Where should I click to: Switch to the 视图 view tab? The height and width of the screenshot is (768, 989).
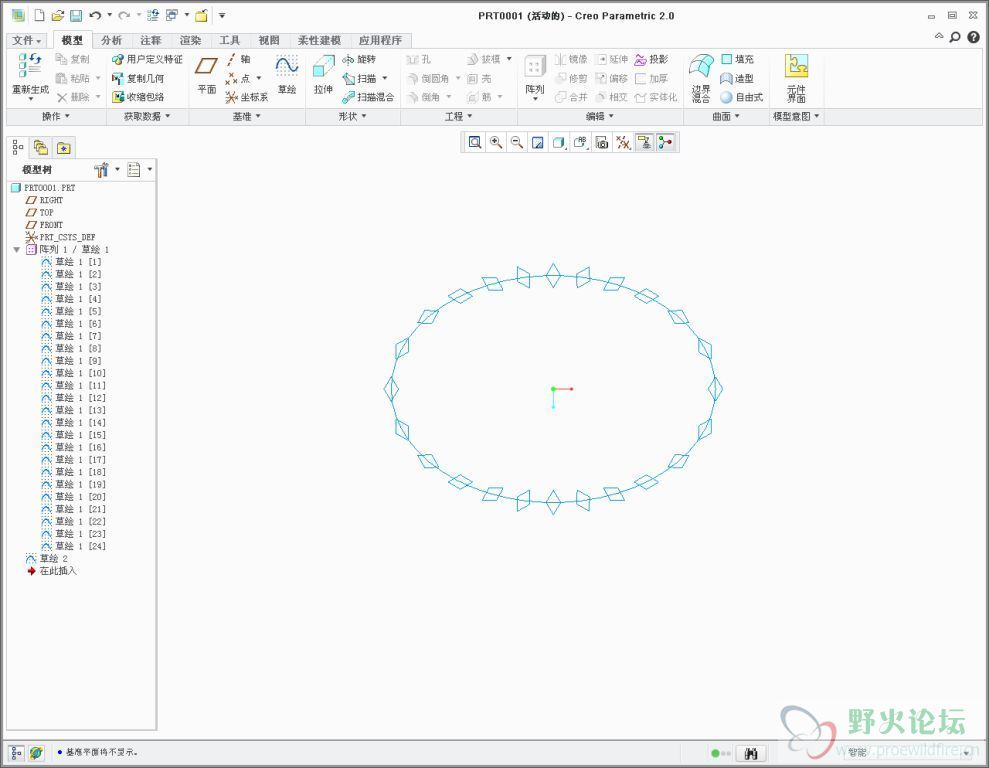coord(269,40)
